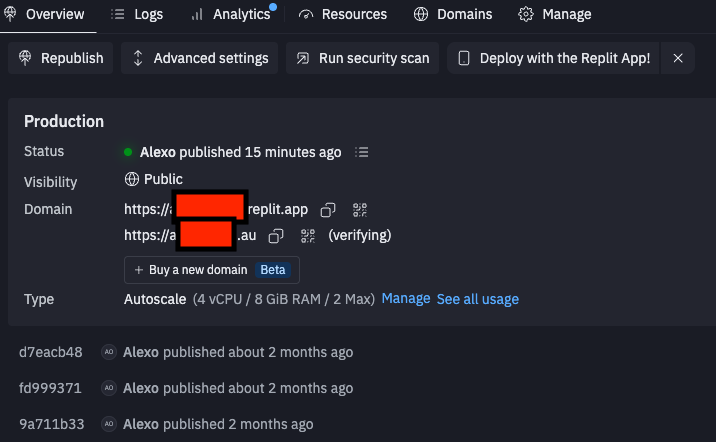Click Alexo avatar on fd999371 row

tap(109, 388)
